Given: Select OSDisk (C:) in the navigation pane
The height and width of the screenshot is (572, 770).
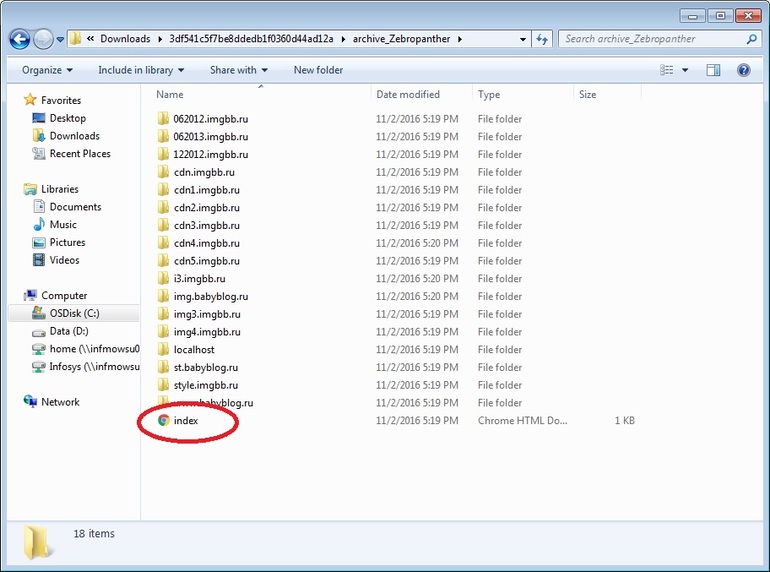Looking at the screenshot, I should (x=74, y=313).
